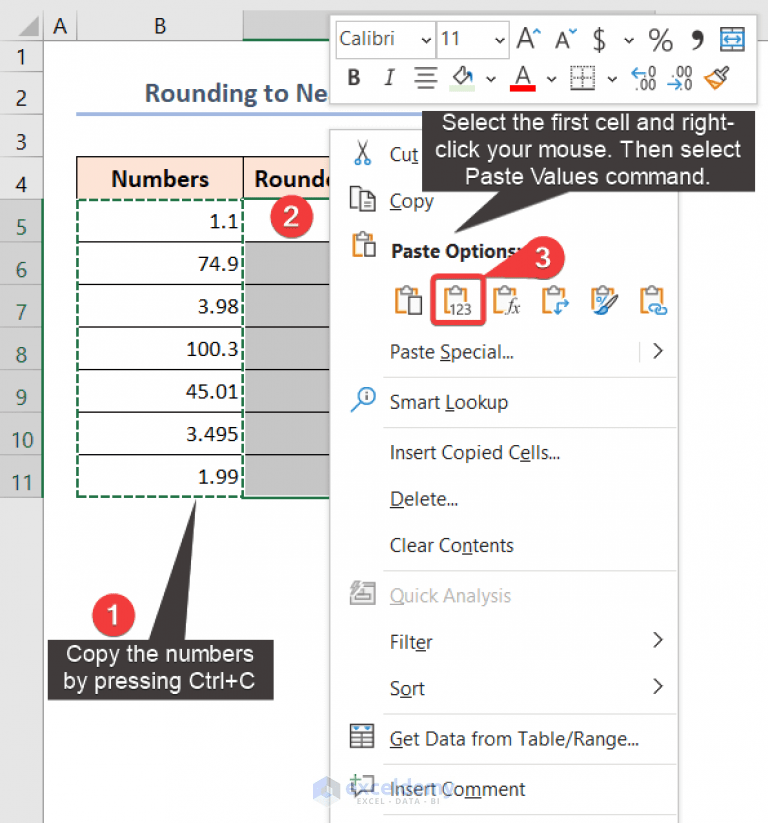Viewport: 768px width, 823px height.
Task: Click the Fill Color bucket icon
Action: pos(462,78)
